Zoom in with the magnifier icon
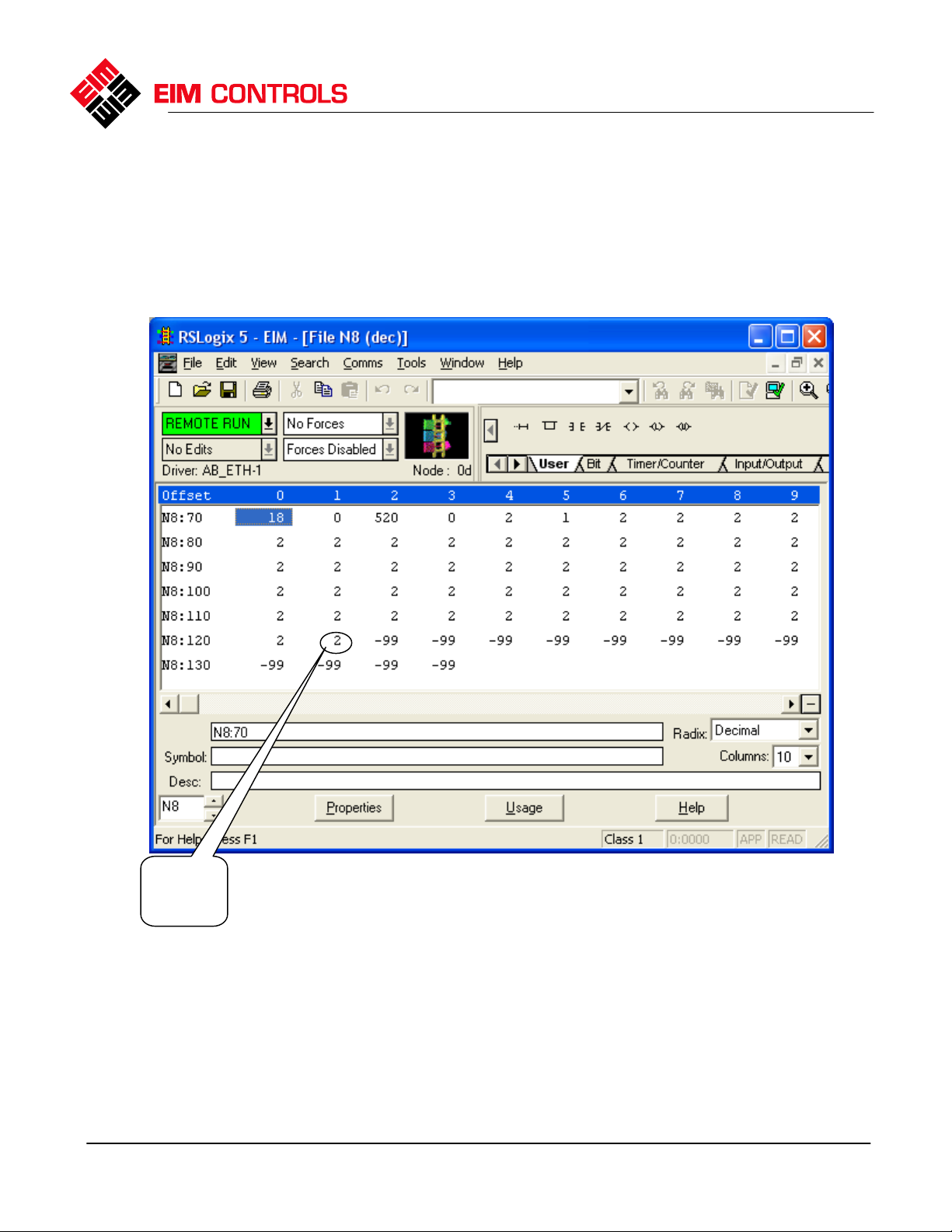This screenshot has height=1232, width=952. (808, 390)
